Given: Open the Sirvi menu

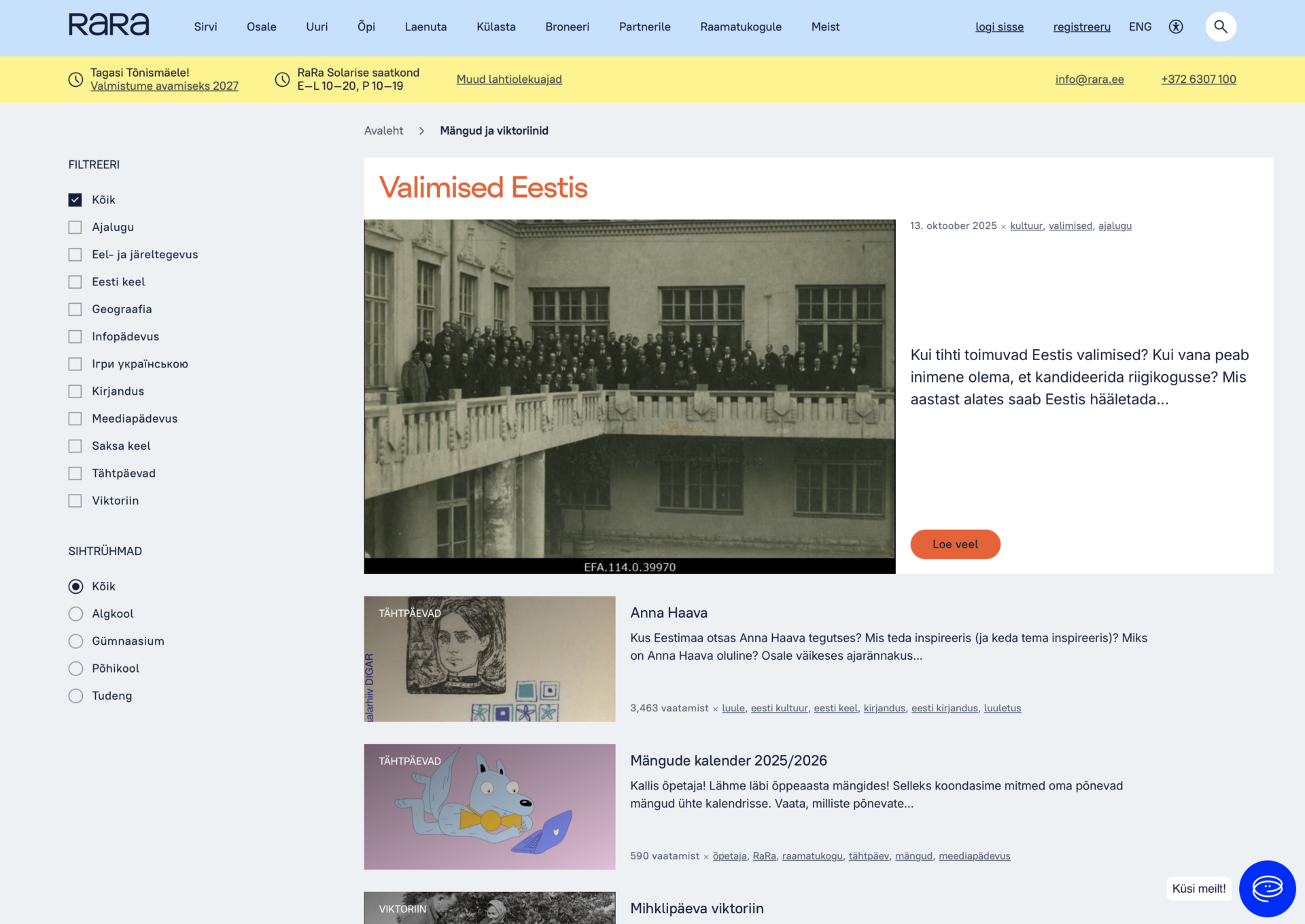Looking at the screenshot, I should point(205,26).
